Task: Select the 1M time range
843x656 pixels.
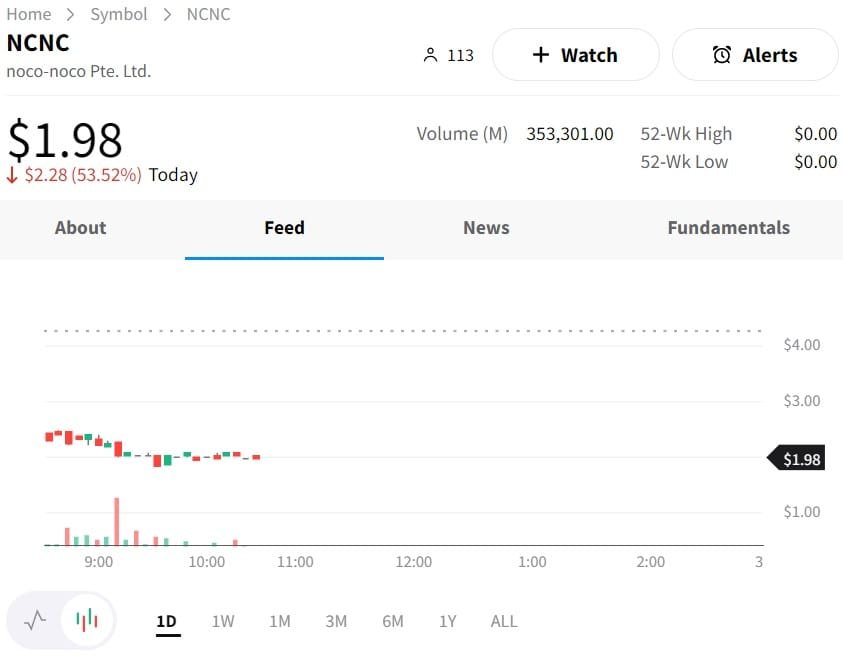Action: (x=279, y=621)
